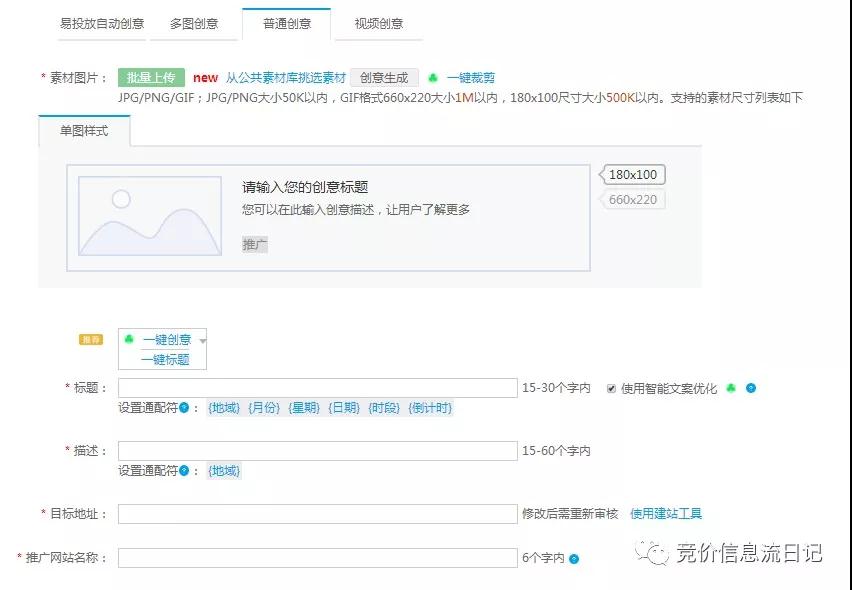Select the 180x100 size option
The width and height of the screenshot is (852, 590).
pyautogui.click(x=632, y=175)
